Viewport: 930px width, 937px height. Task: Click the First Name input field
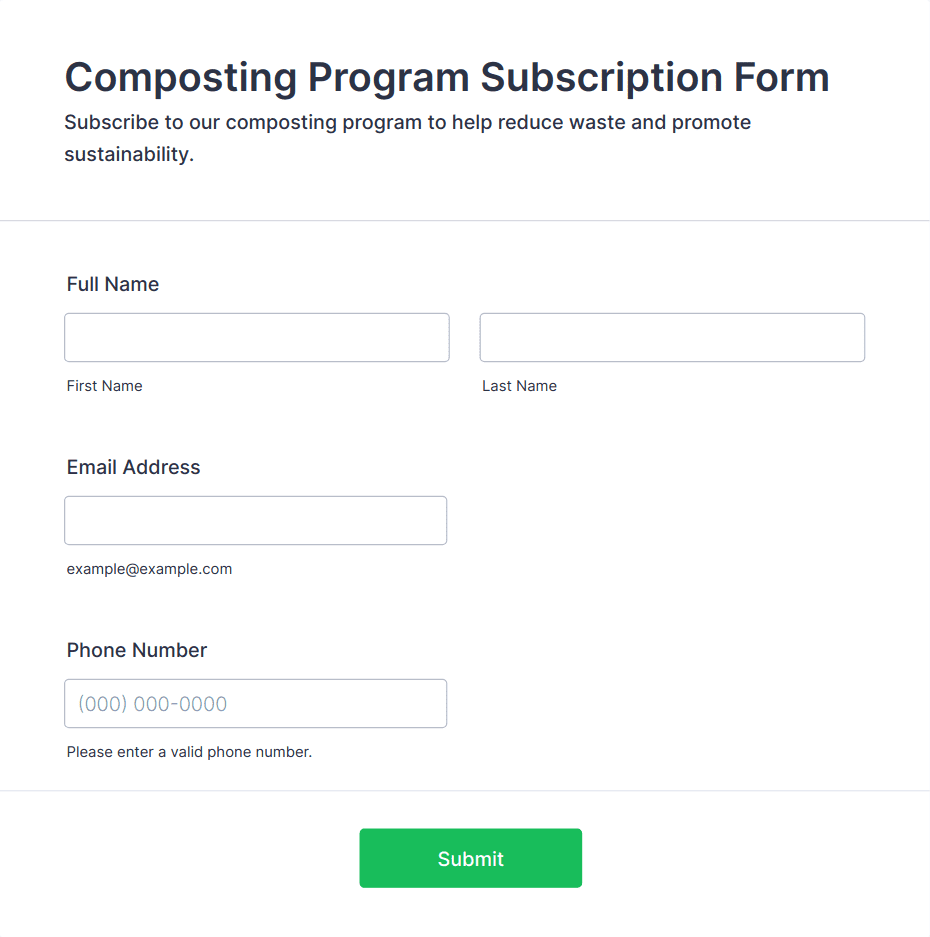[257, 338]
